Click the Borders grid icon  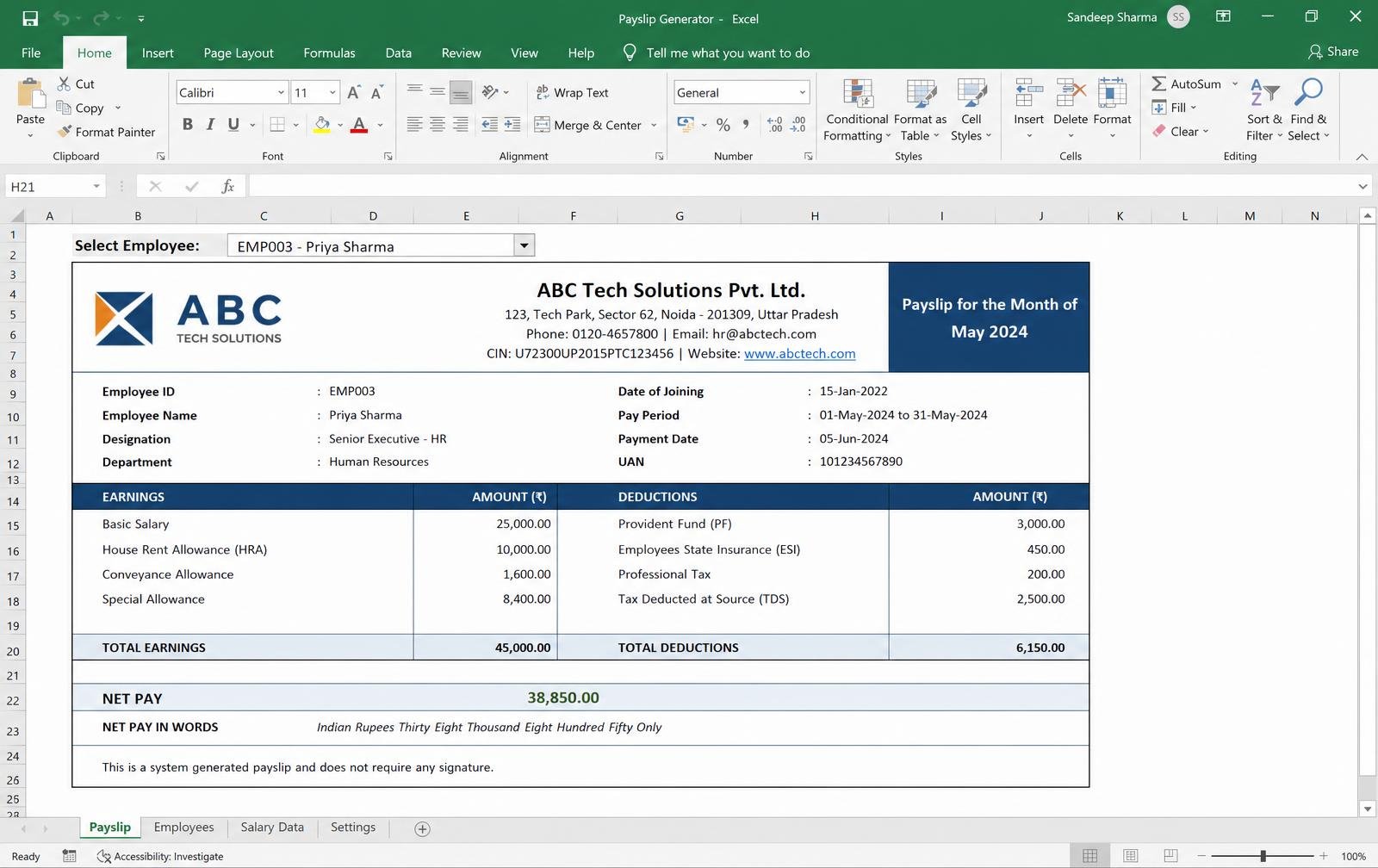point(277,125)
